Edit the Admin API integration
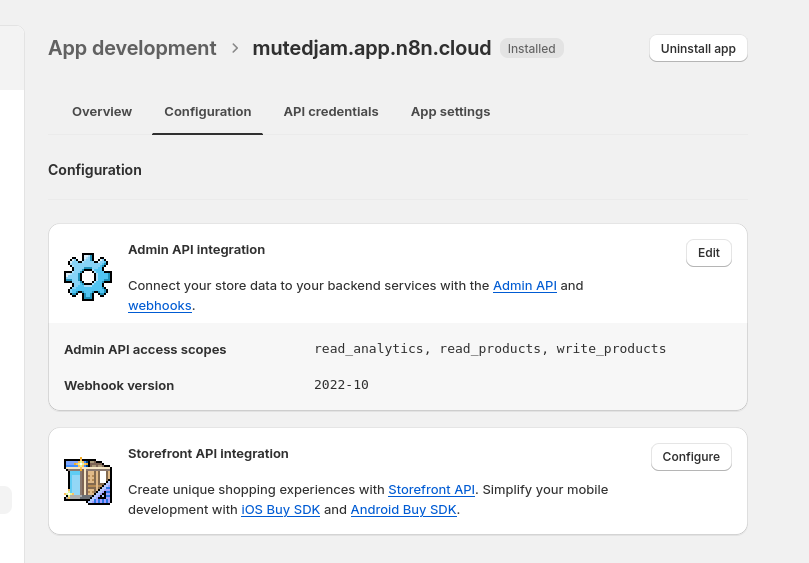This screenshot has width=809, height=563. tap(708, 253)
